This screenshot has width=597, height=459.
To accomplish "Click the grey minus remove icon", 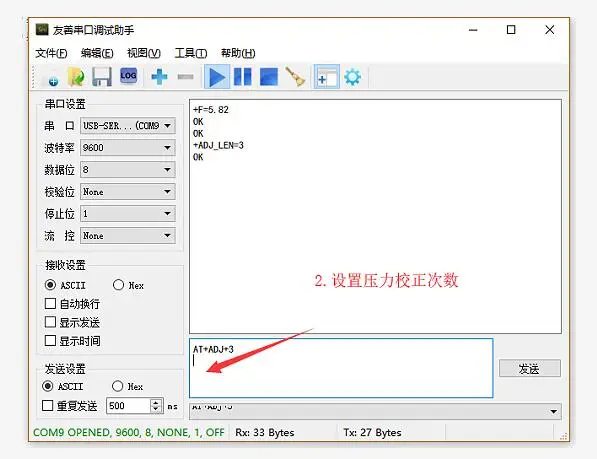I will pos(185,77).
